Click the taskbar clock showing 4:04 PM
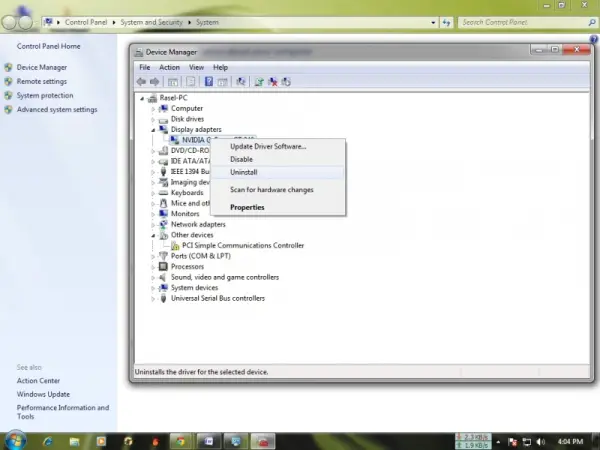 pos(570,442)
